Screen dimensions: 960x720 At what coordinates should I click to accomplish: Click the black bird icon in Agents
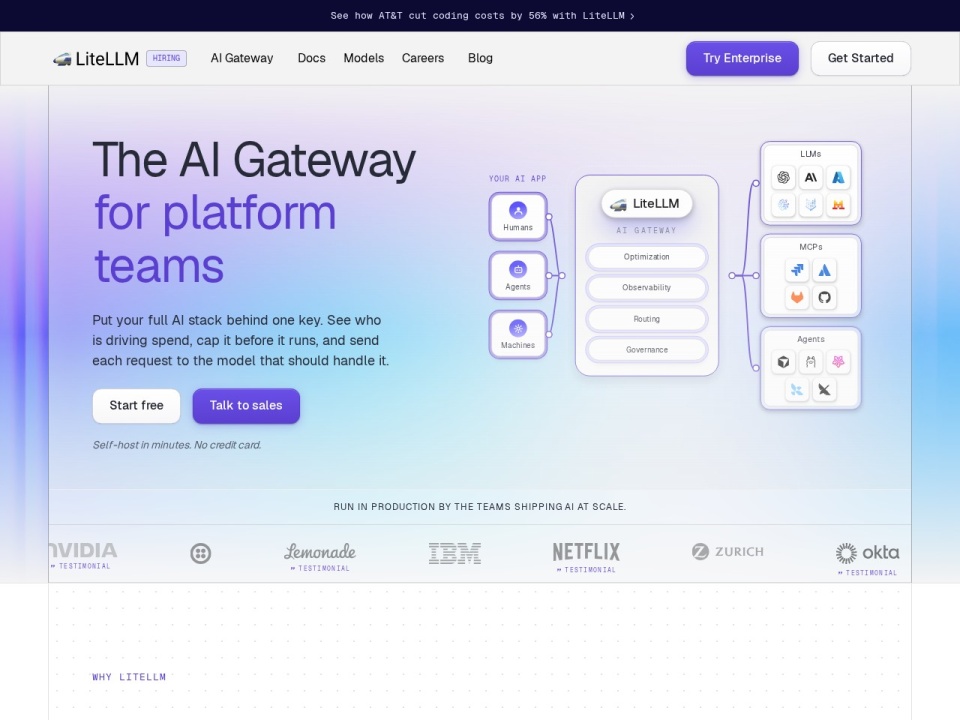click(825, 389)
